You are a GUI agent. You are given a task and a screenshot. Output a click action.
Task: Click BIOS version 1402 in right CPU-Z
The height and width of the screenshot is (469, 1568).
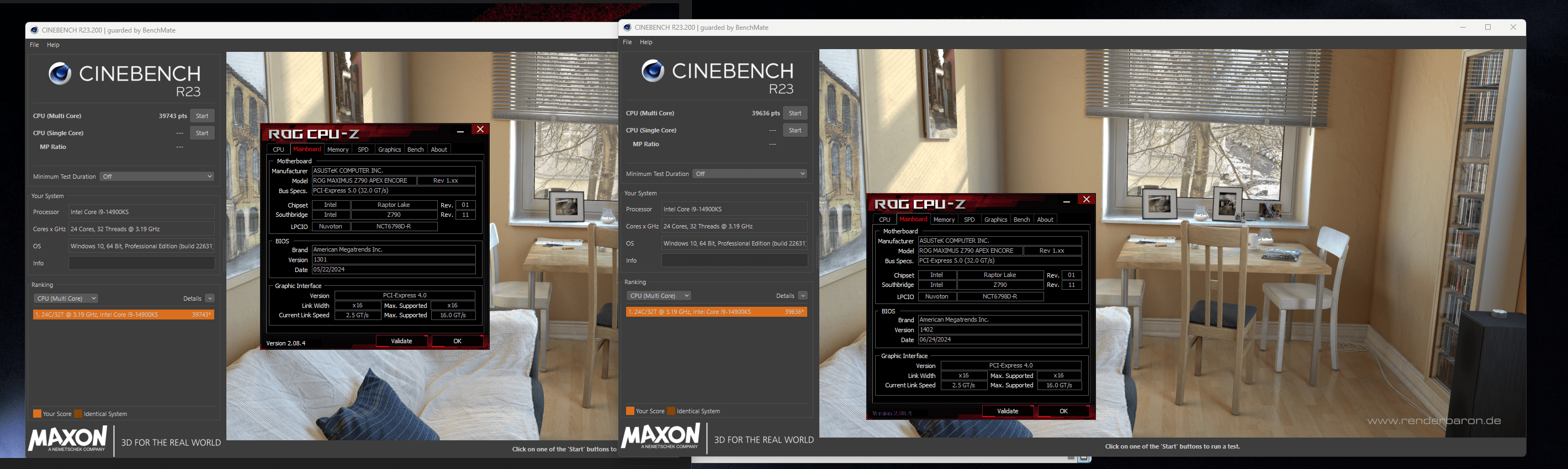point(1000,330)
